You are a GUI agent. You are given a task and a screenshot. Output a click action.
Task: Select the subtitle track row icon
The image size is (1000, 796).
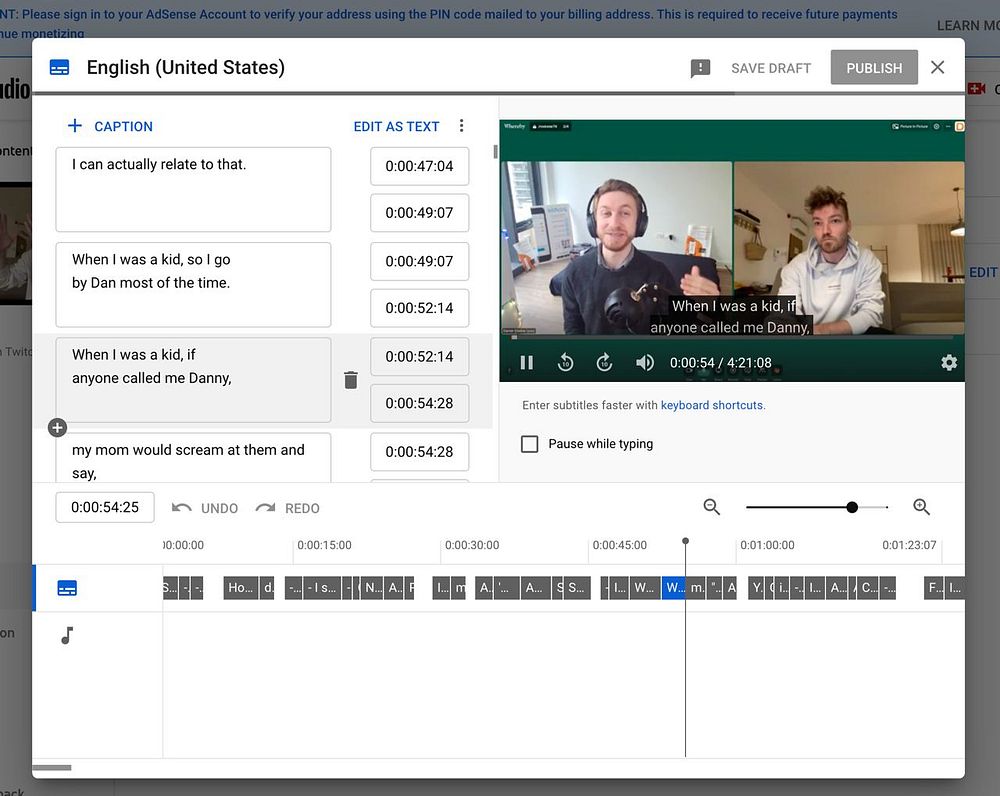[67, 588]
